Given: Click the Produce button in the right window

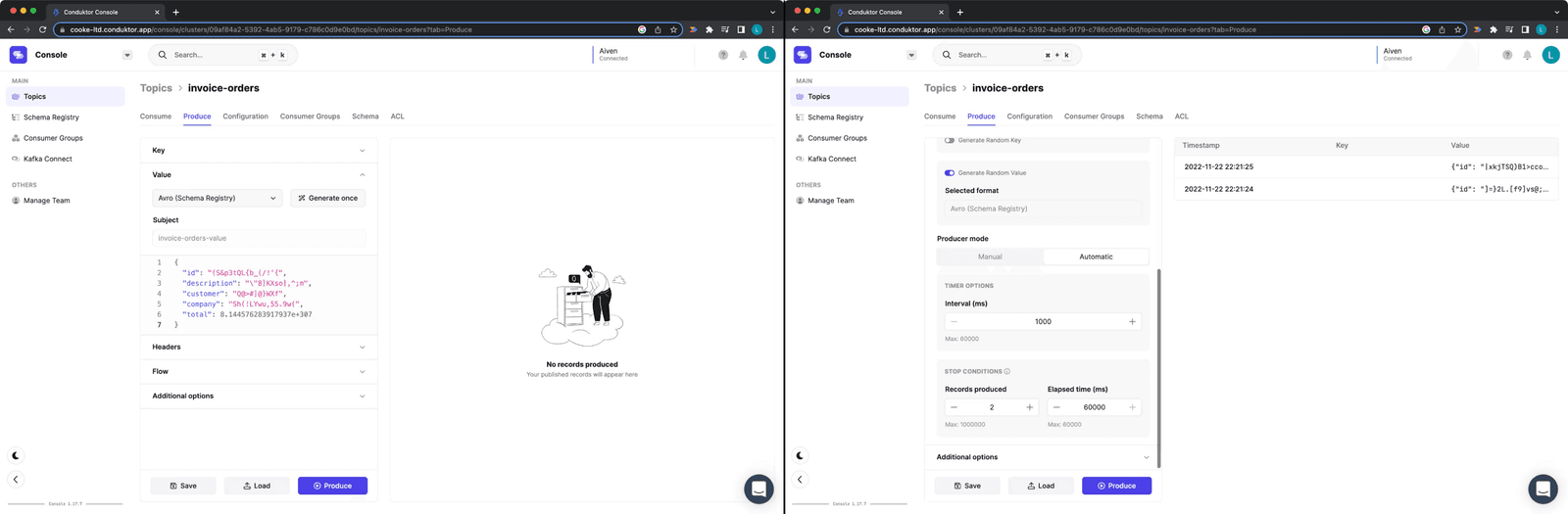Looking at the screenshot, I should pyautogui.click(x=1116, y=486).
